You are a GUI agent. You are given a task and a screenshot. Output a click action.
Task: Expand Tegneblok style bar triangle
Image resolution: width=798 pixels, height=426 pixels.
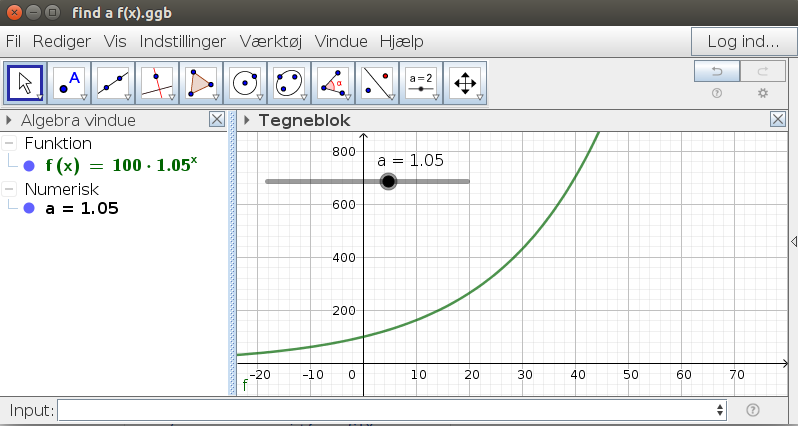pyautogui.click(x=247, y=121)
